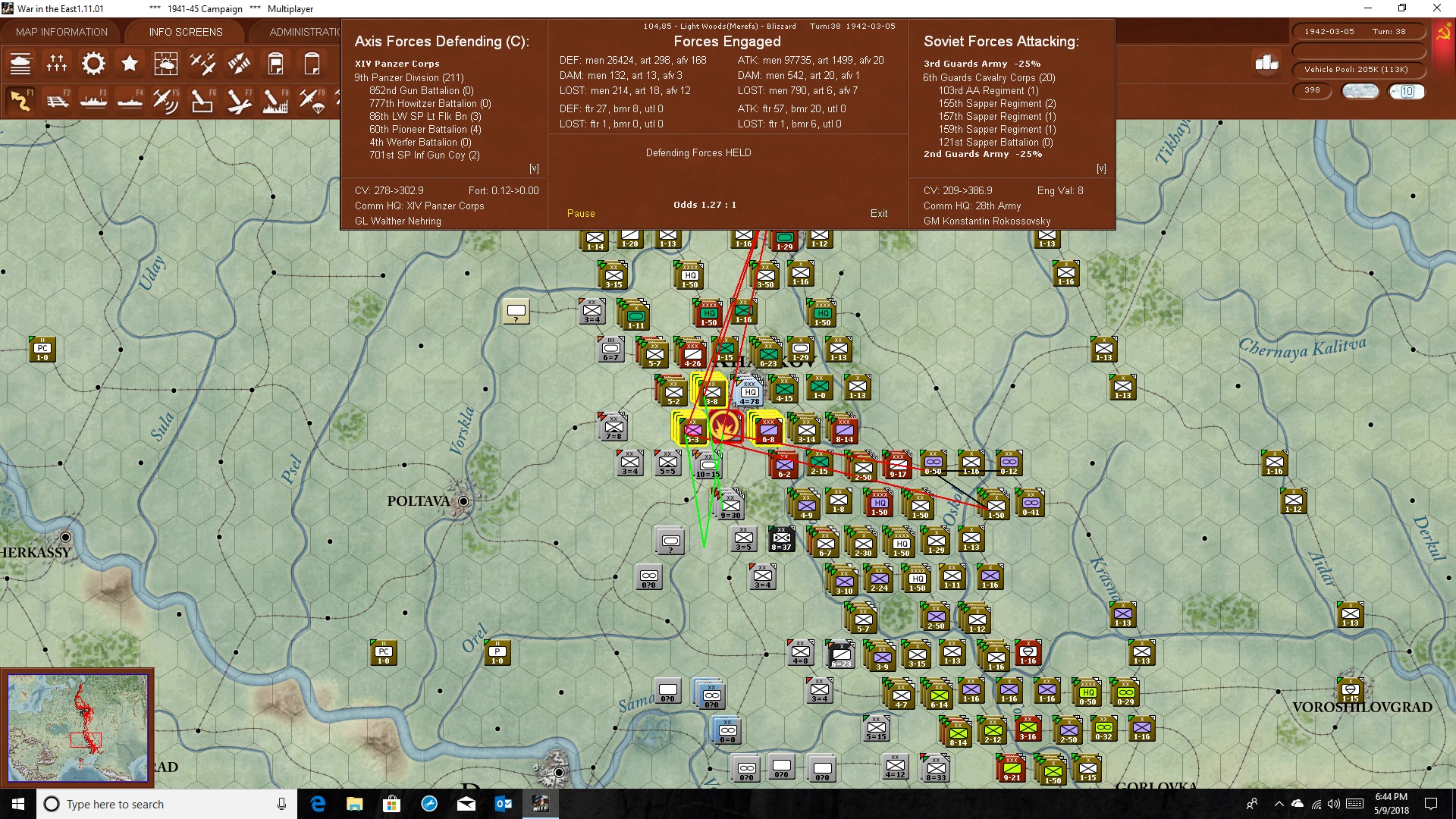Select the F5 air recon mode
Screen dimensions: 1456x819
click(166, 100)
